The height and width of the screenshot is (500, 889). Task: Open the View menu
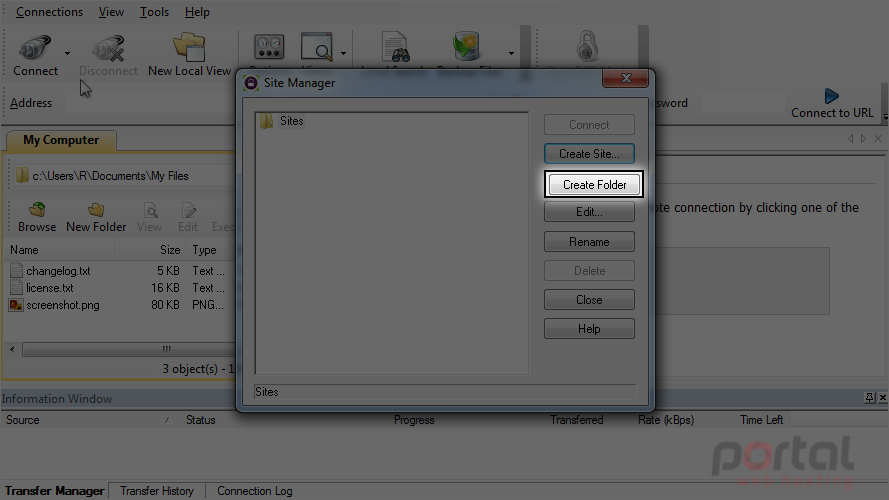(x=111, y=12)
